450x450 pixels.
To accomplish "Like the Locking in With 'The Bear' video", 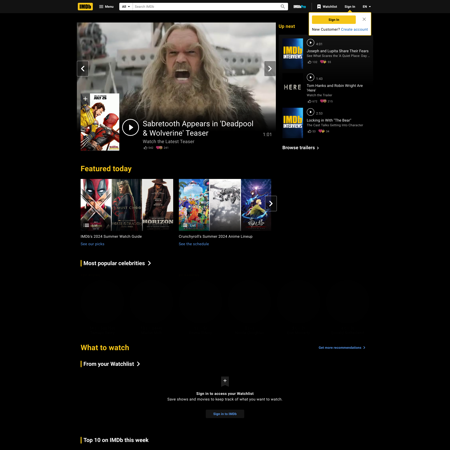I will [311, 131].
